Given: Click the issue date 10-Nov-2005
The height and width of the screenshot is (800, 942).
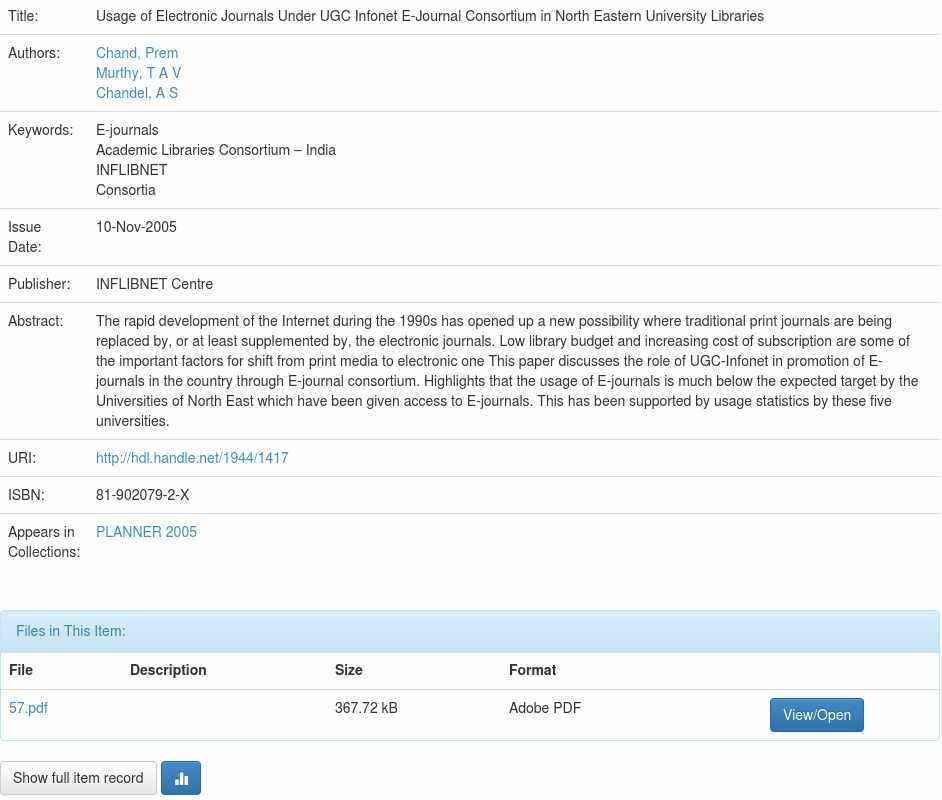Looking at the screenshot, I should tap(136, 227).
